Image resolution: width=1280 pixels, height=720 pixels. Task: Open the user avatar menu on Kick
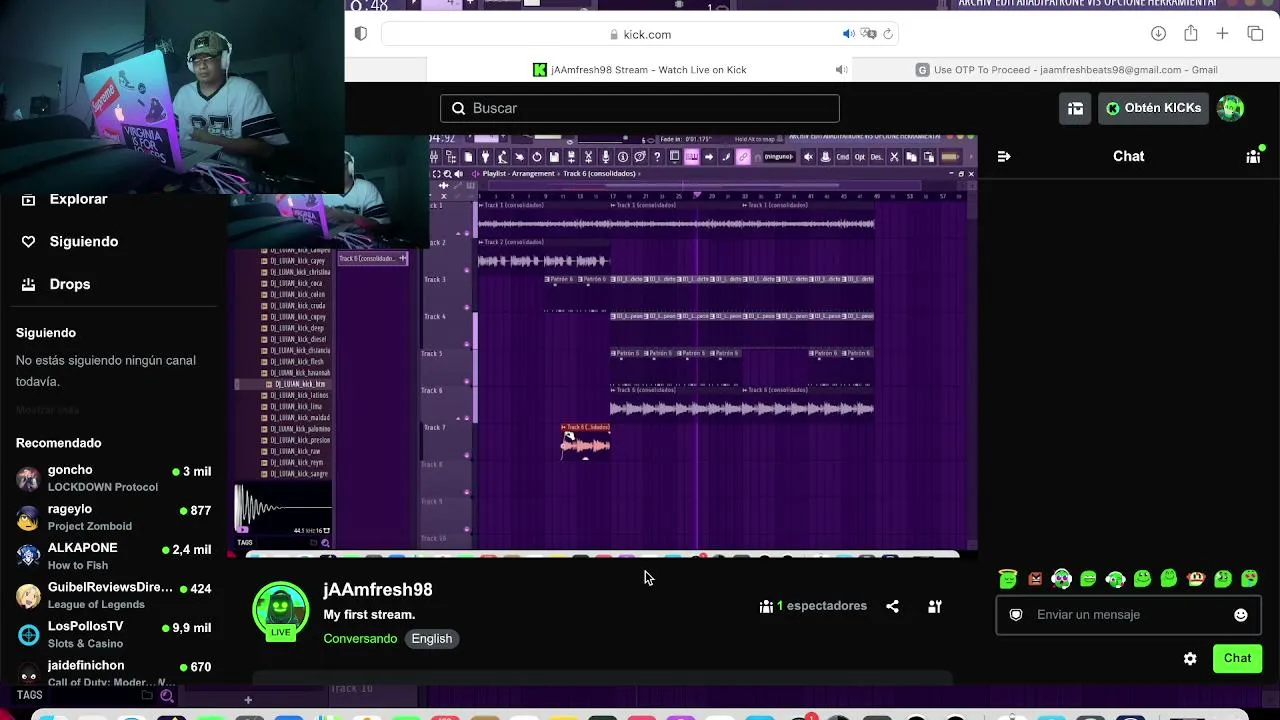point(1231,108)
